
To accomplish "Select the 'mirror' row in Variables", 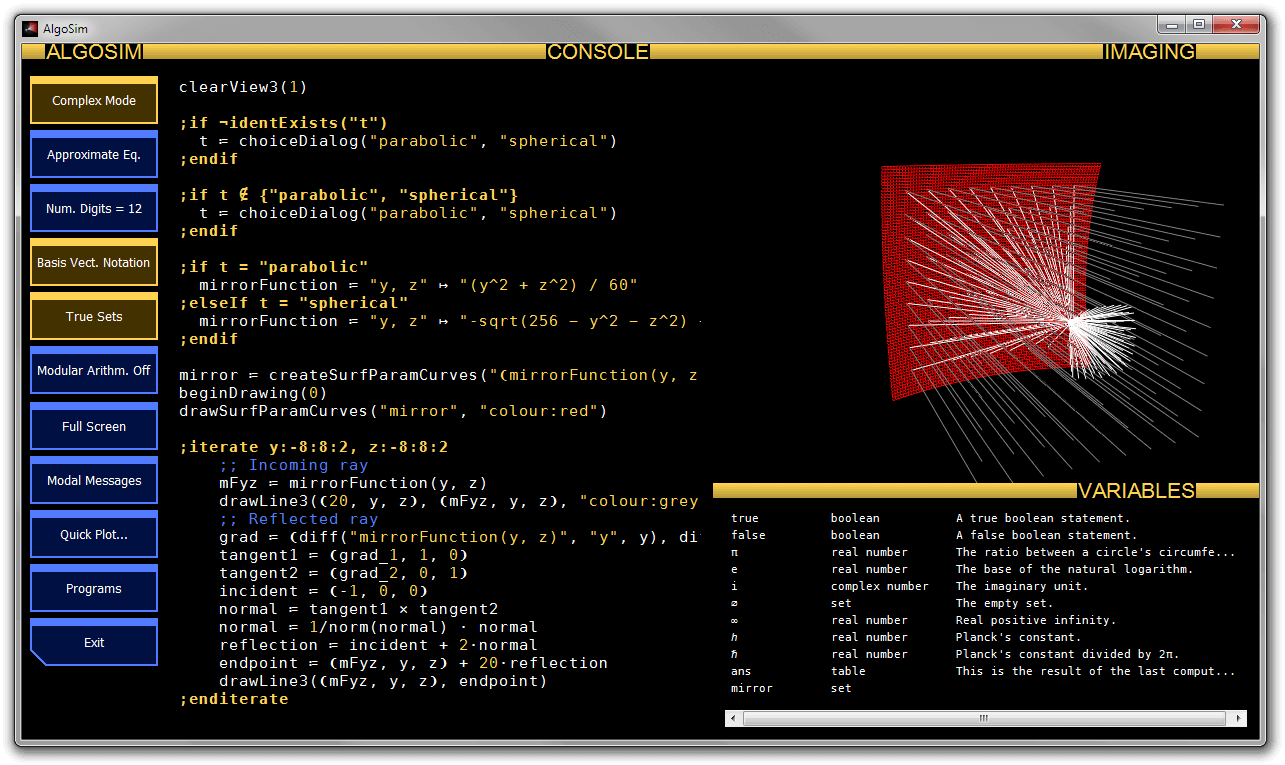I will tap(752, 688).
